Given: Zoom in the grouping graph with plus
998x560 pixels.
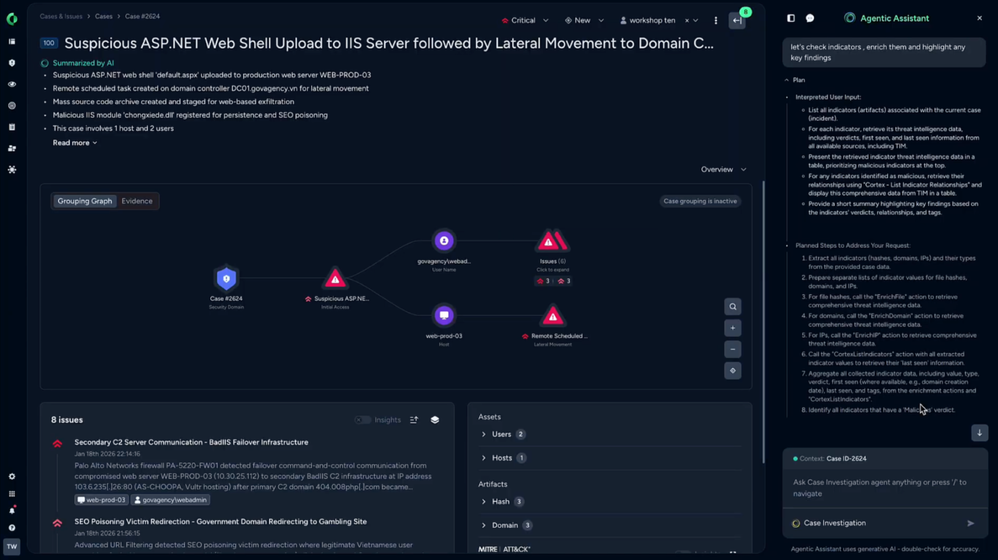Looking at the screenshot, I should pos(733,328).
